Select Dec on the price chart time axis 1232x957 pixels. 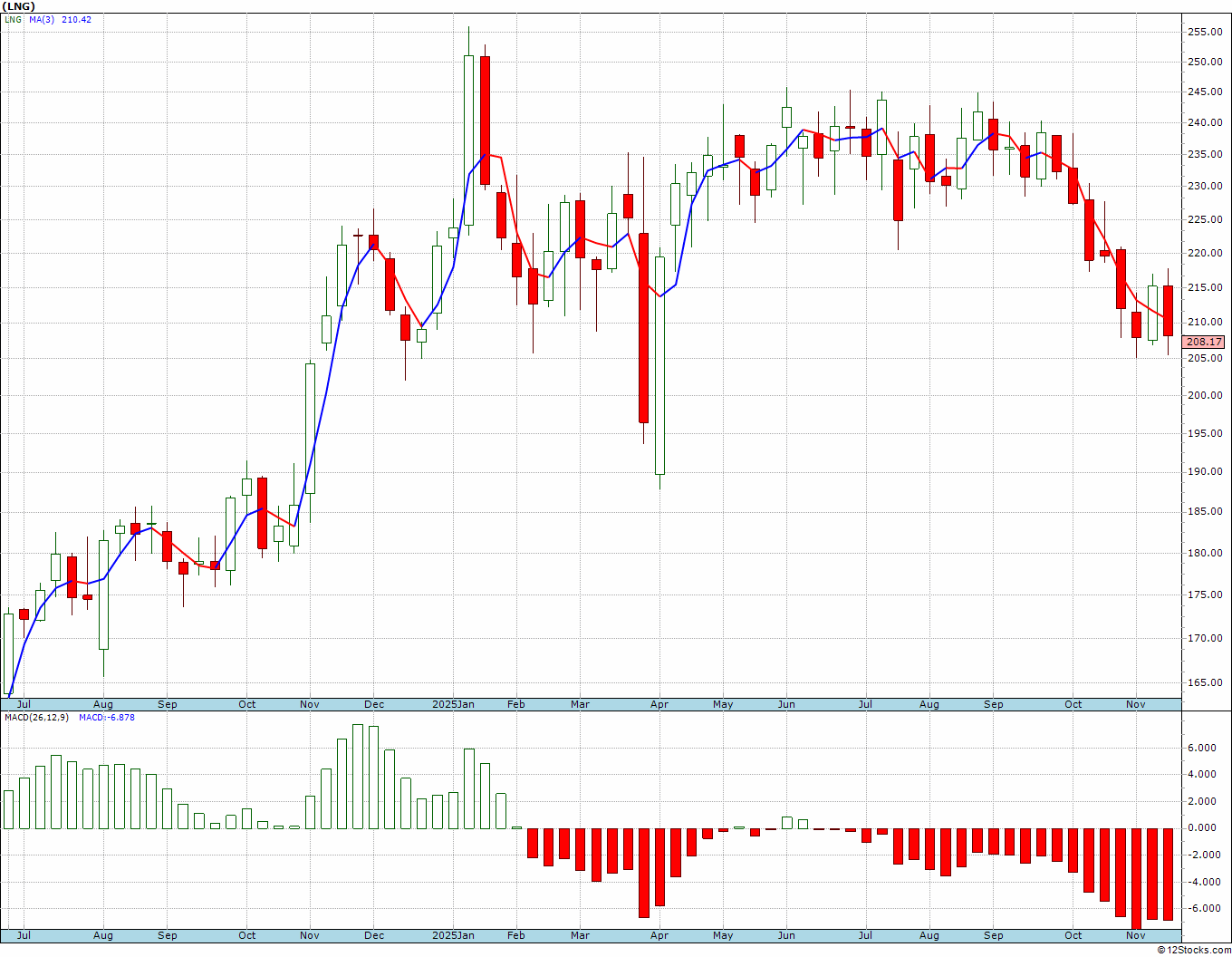point(374,704)
